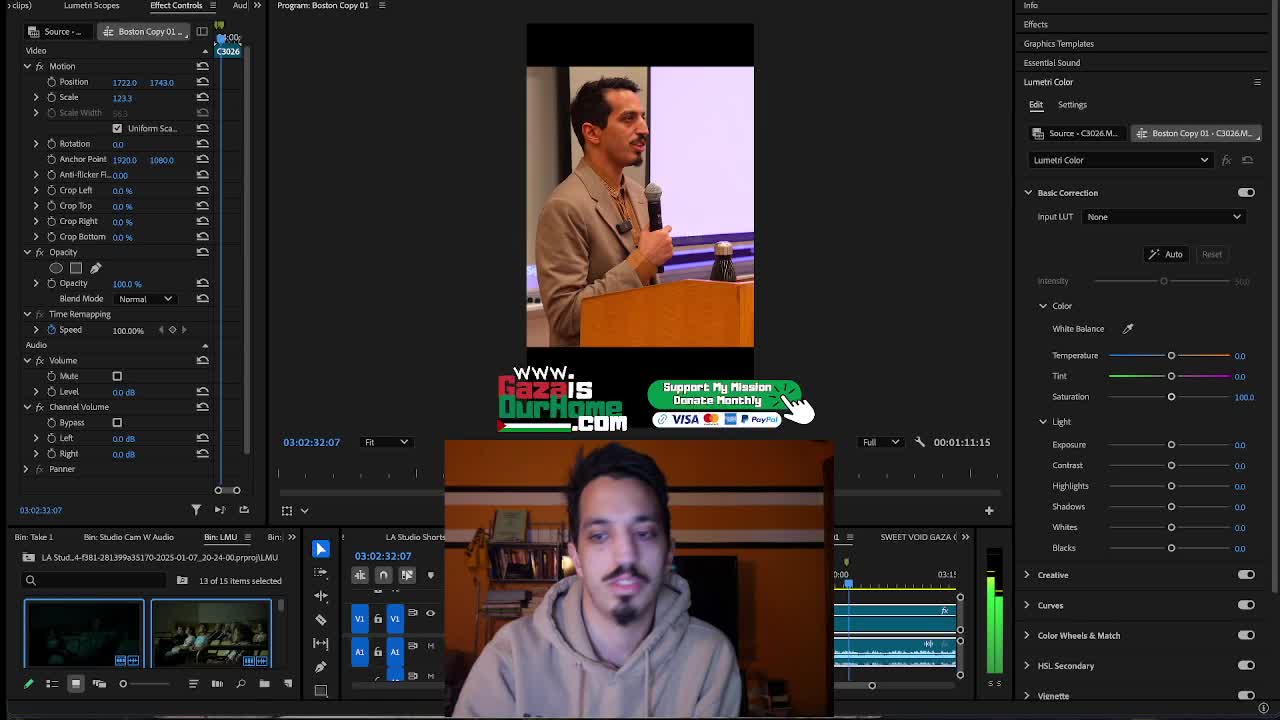Open the program monitor button editor plus
Image resolution: width=1280 pixels, height=720 pixels.
click(x=989, y=511)
